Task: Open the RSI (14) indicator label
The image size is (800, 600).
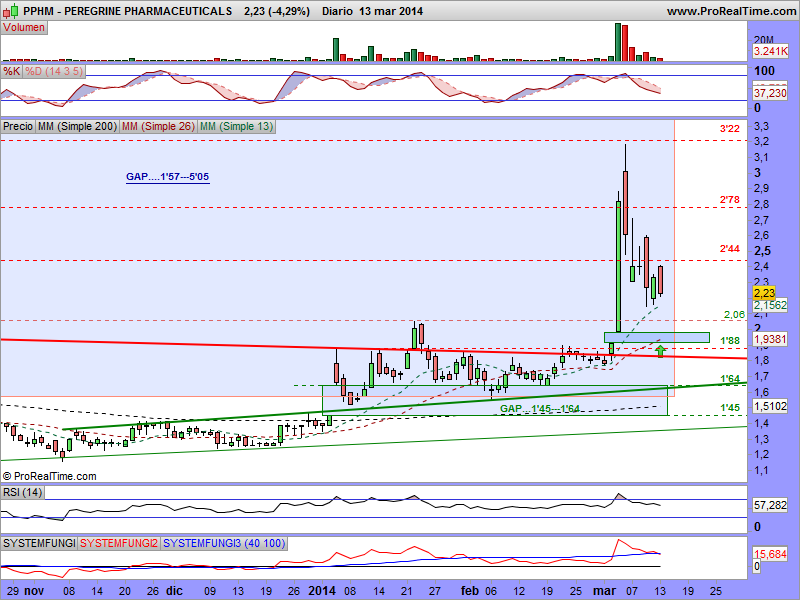Action: tap(22, 492)
